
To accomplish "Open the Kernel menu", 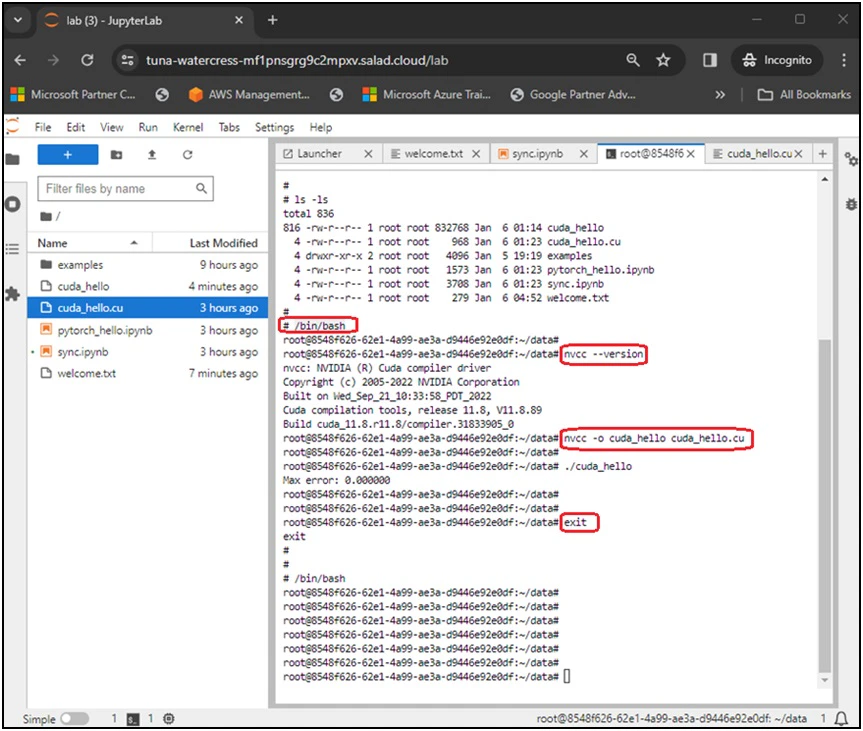I will [188, 127].
